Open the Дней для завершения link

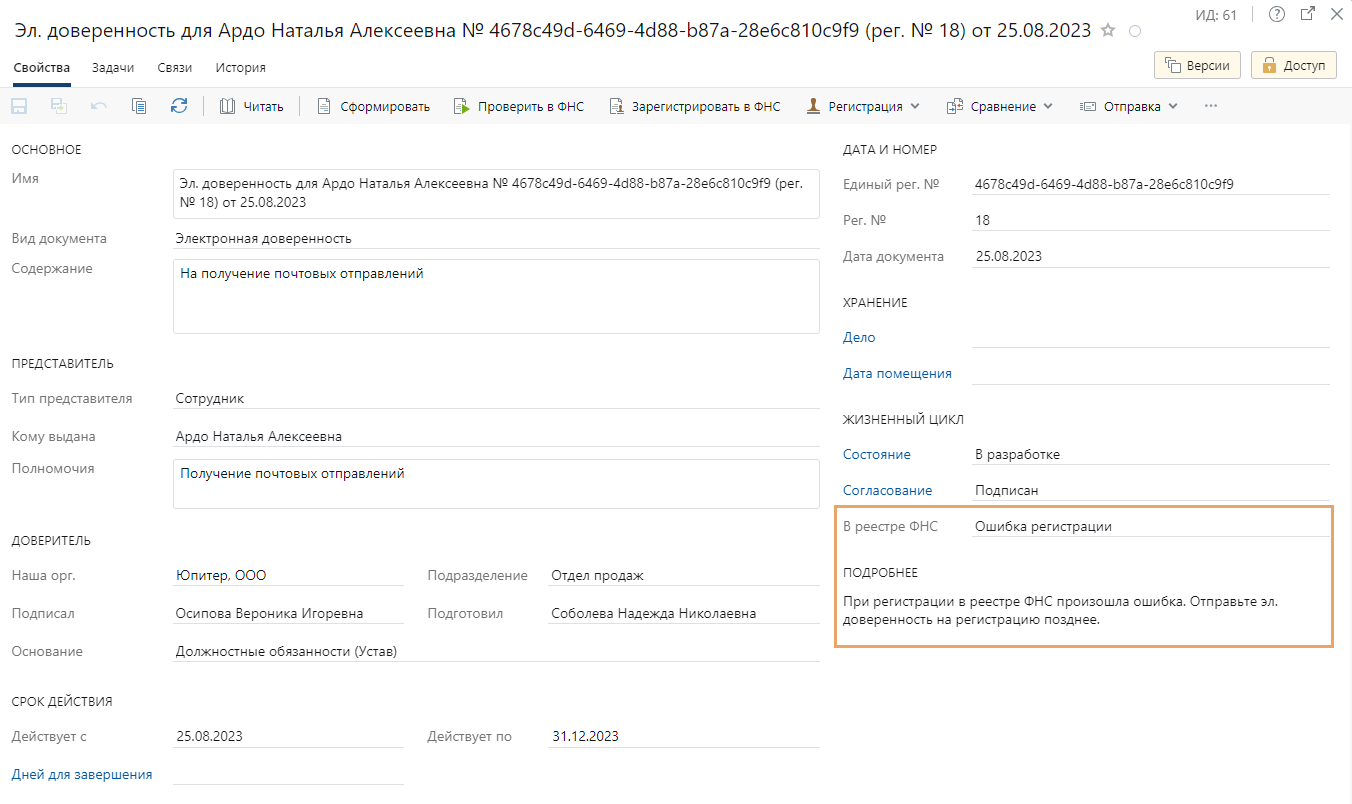tap(82, 774)
